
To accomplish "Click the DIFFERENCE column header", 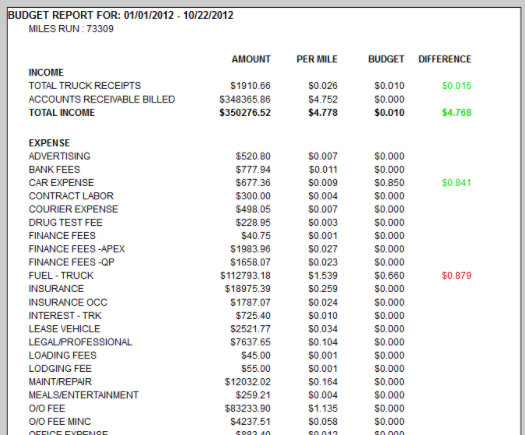I will pos(445,59).
